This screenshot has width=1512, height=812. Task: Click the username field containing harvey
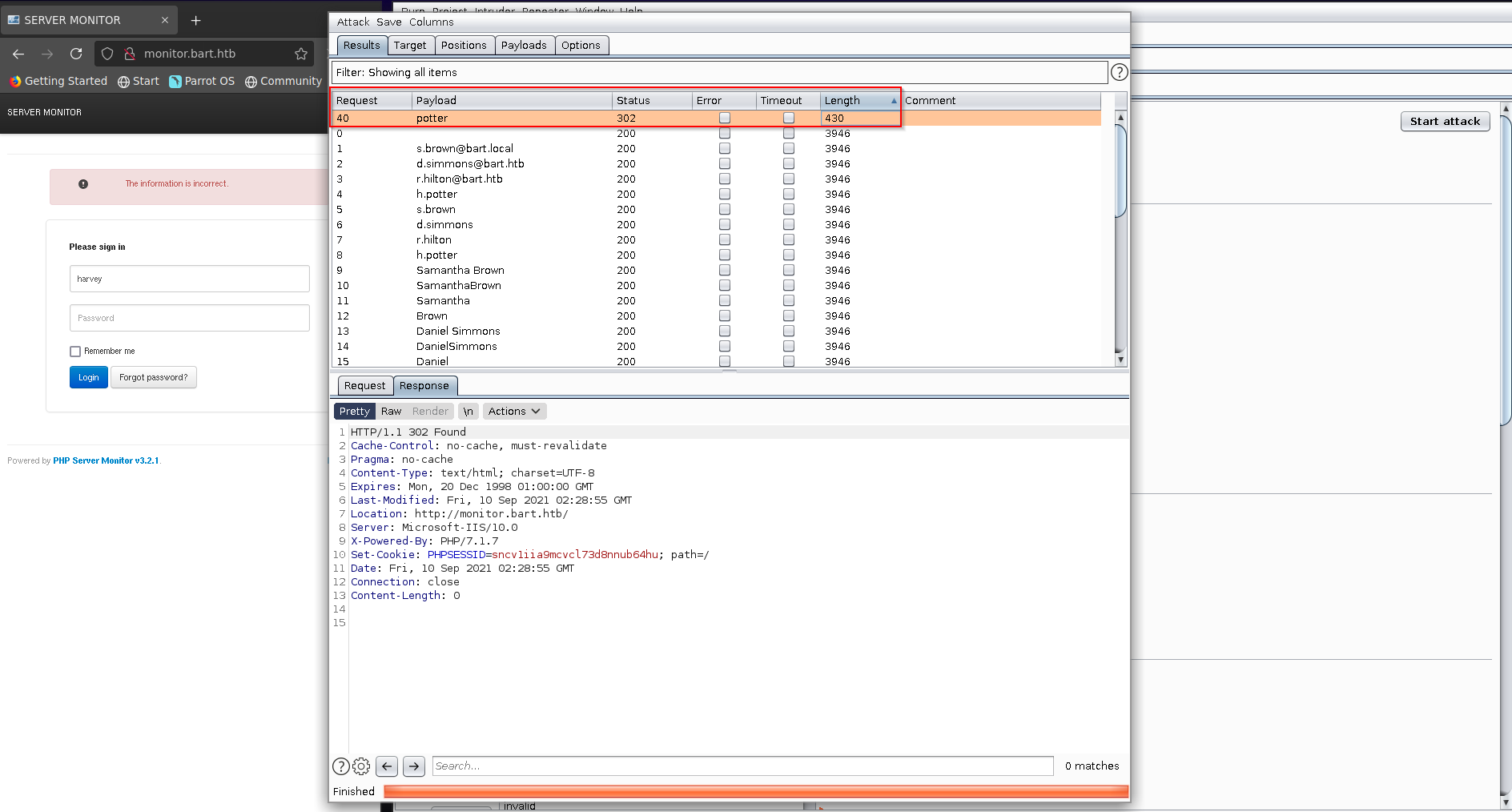point(190,279)
